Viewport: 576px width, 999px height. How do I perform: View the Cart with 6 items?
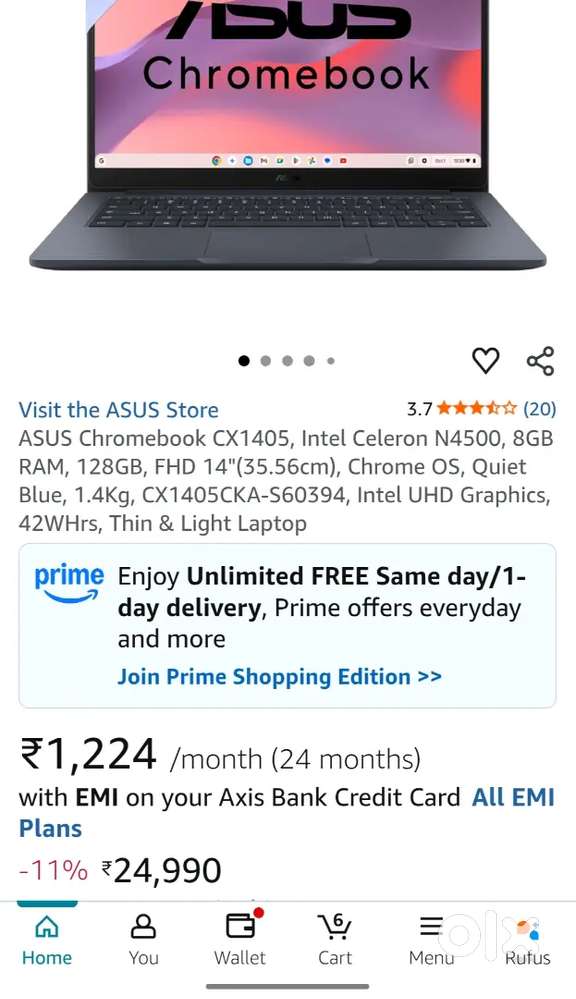pos(335,940)
